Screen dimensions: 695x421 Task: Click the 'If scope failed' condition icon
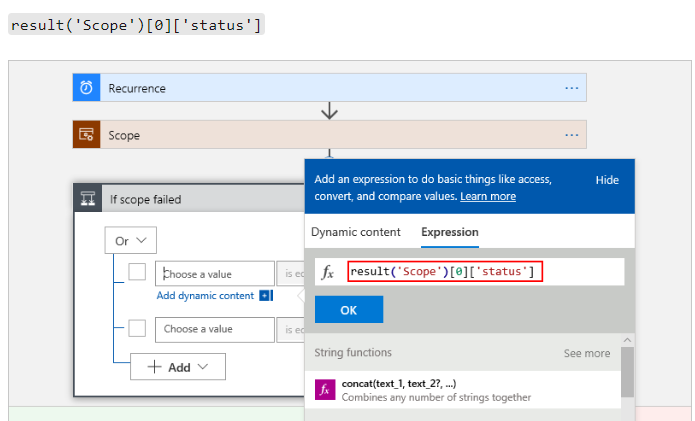(88, 199)
